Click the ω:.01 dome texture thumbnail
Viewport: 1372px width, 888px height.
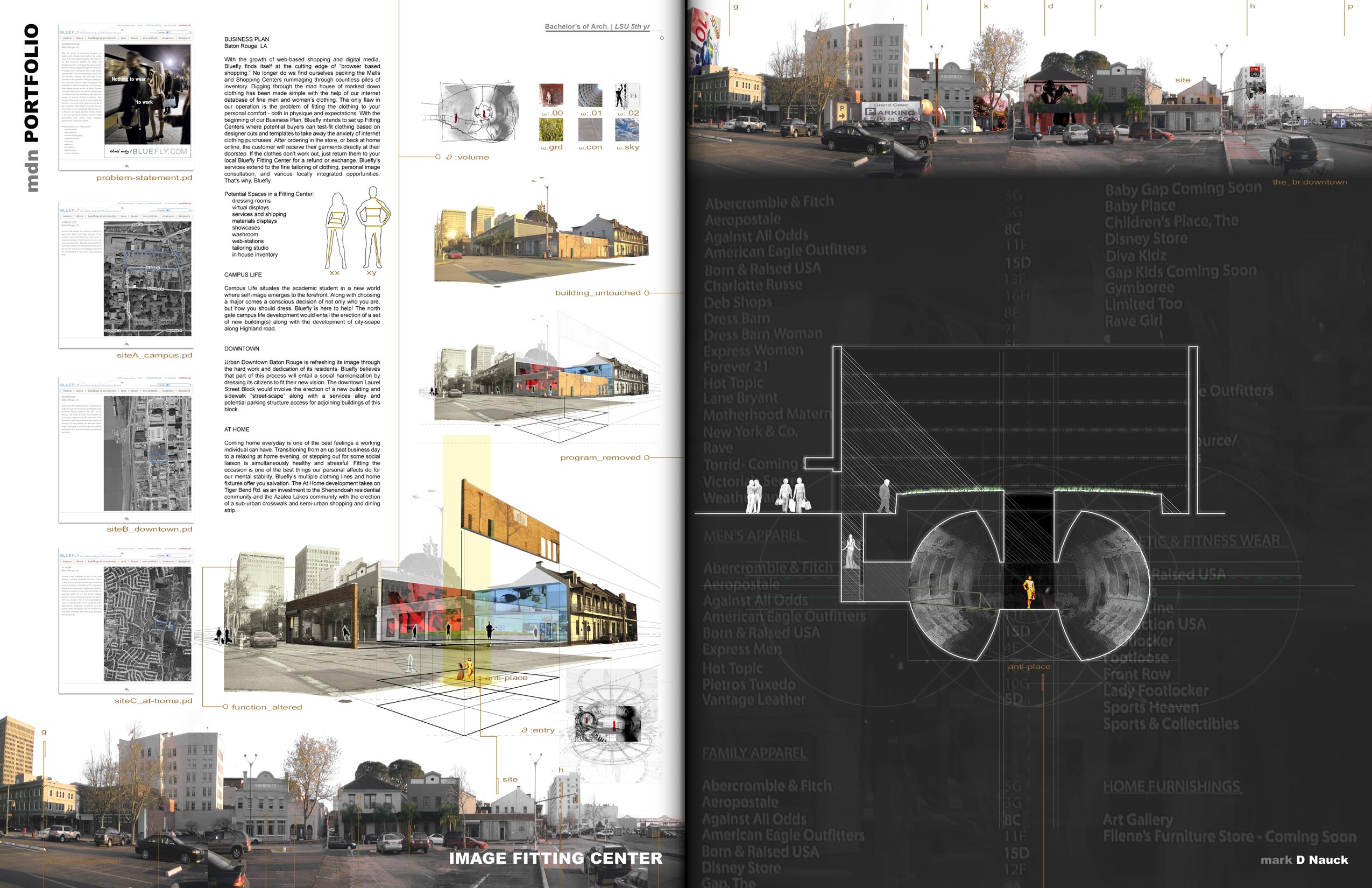590,95
